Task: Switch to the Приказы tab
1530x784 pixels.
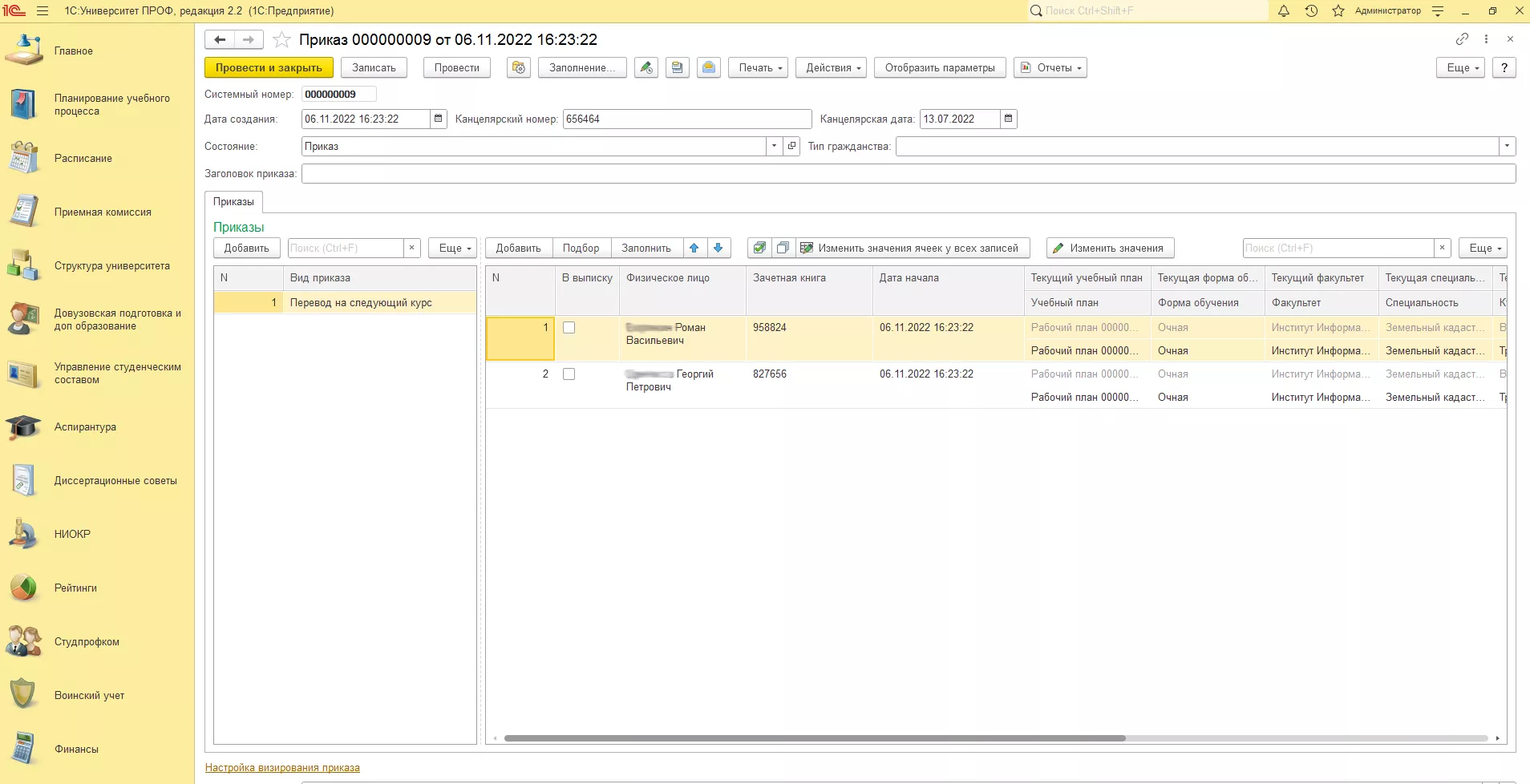Action: coord(233,202)
